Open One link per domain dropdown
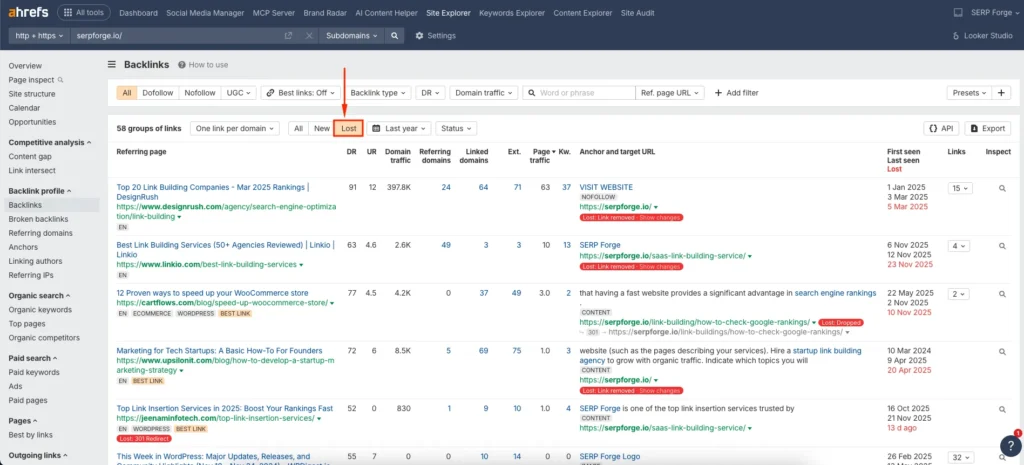 click(x=235, y=129)
